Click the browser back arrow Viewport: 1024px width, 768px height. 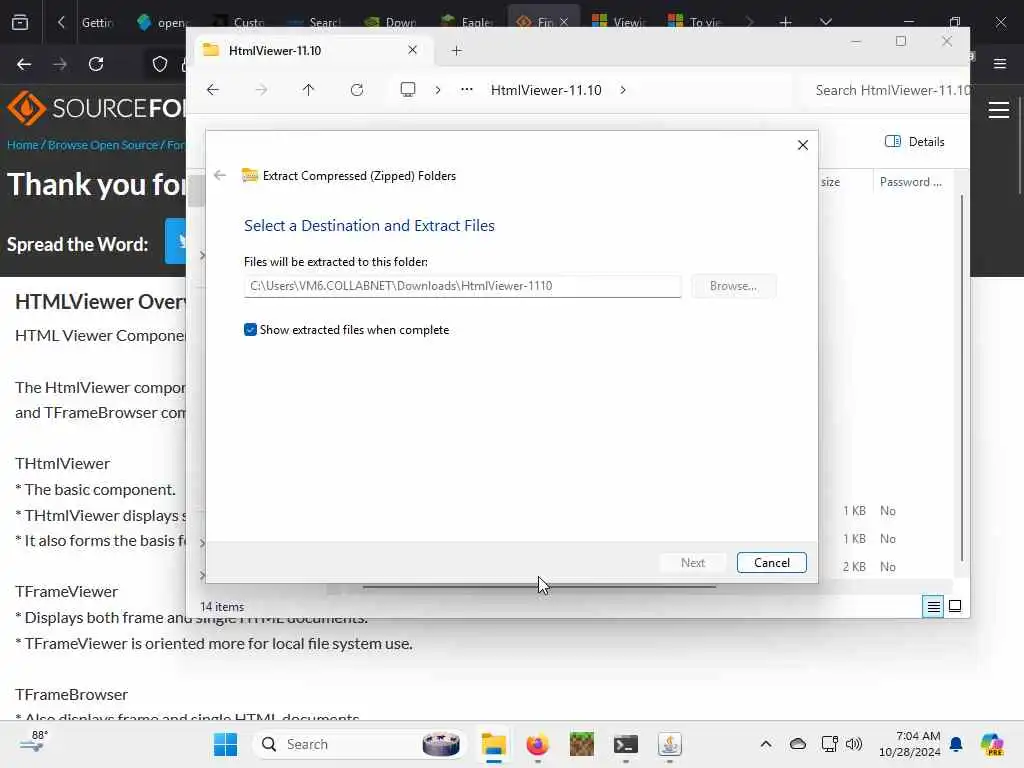pos(24,64)
